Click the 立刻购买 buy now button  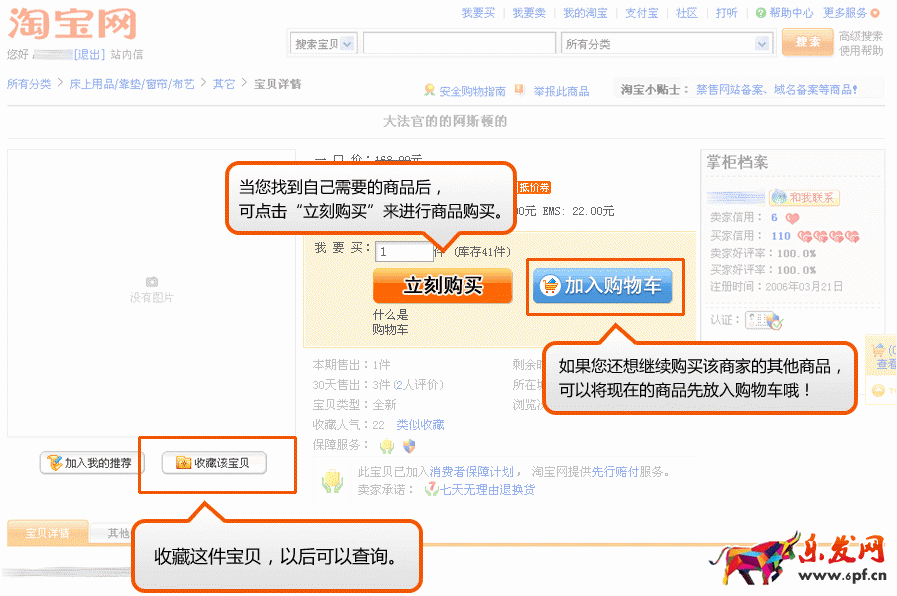441,286
